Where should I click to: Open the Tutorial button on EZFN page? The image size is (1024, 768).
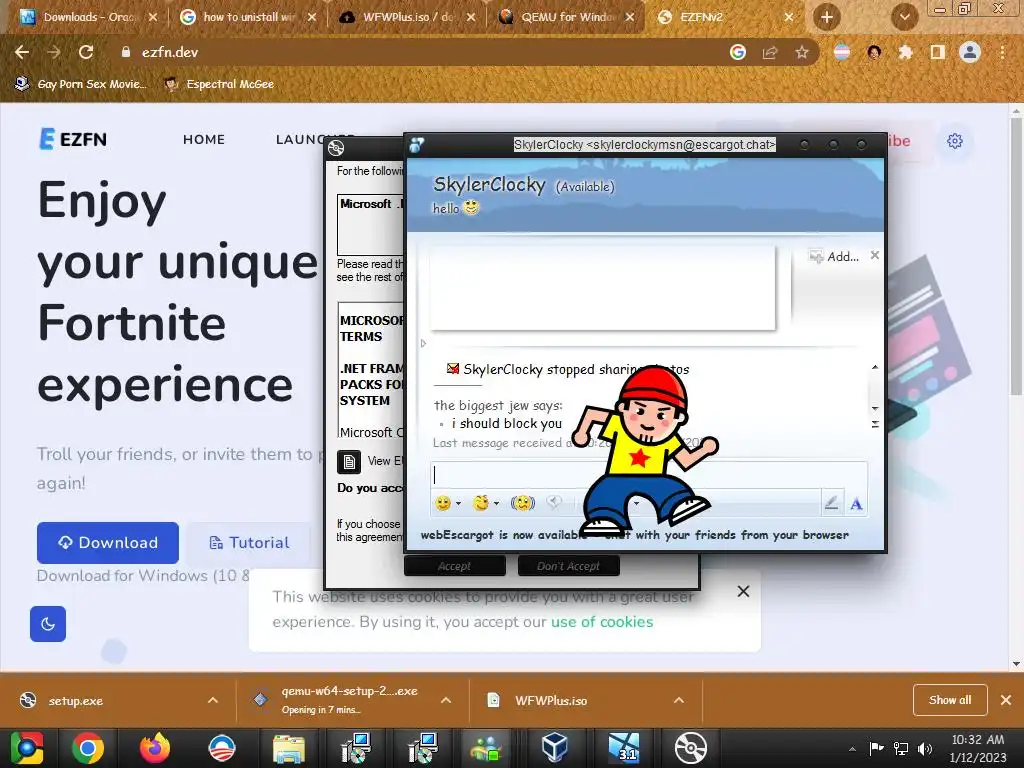point(249,543)
